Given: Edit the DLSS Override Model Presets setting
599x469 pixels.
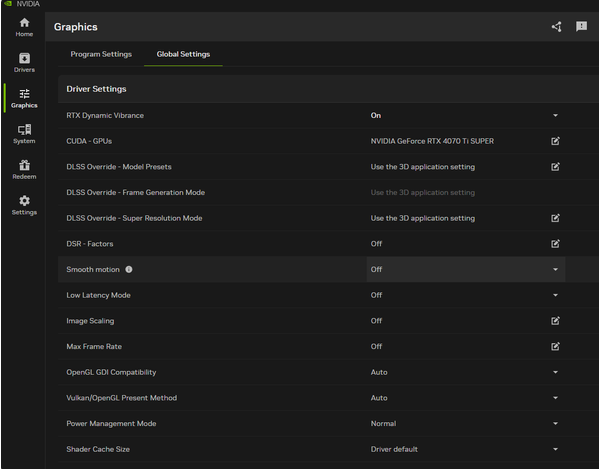Looking at the screenshot, I should [x=555, y=167].
